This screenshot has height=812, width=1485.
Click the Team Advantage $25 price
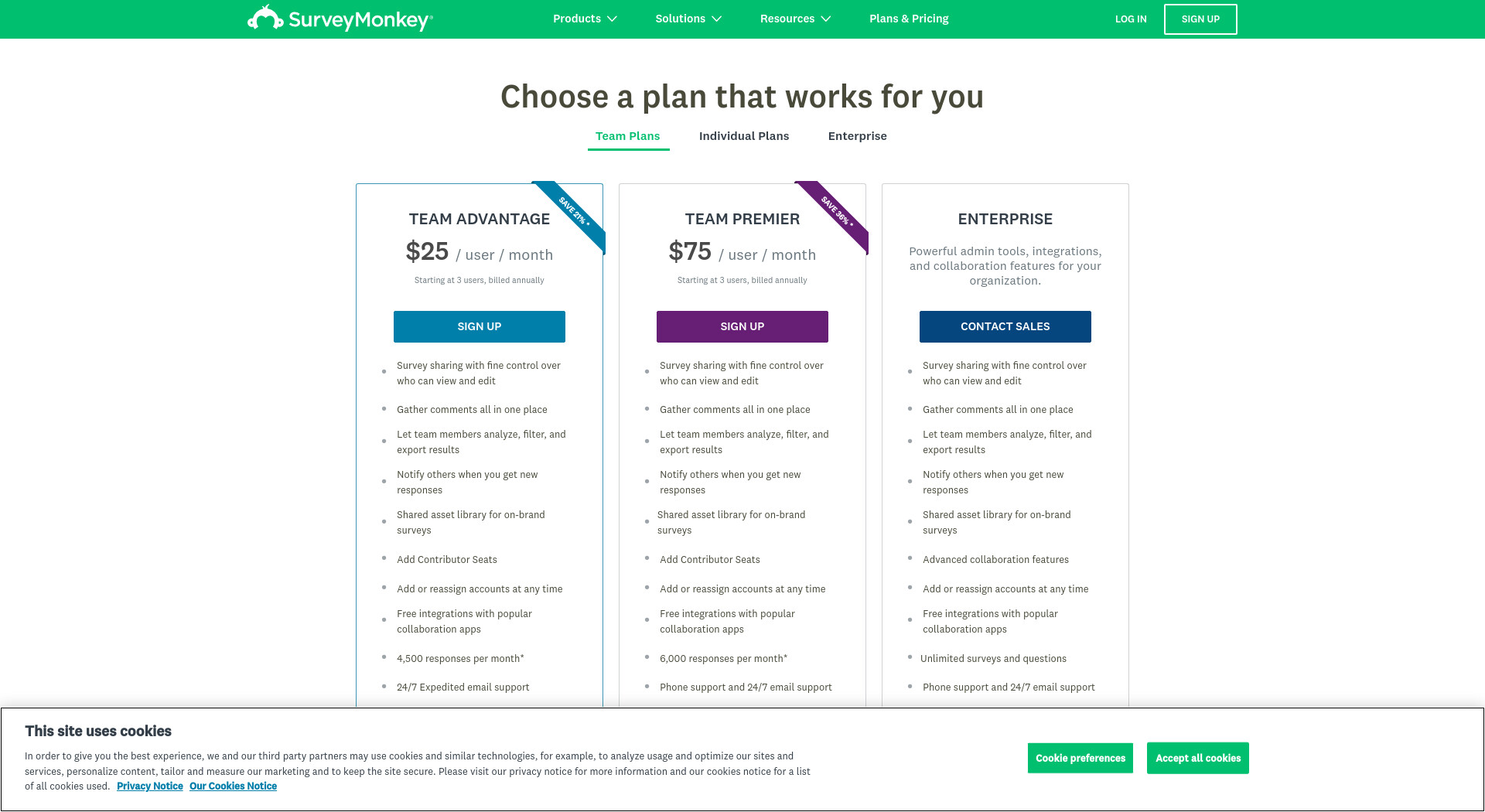click(x=427, y=251)
